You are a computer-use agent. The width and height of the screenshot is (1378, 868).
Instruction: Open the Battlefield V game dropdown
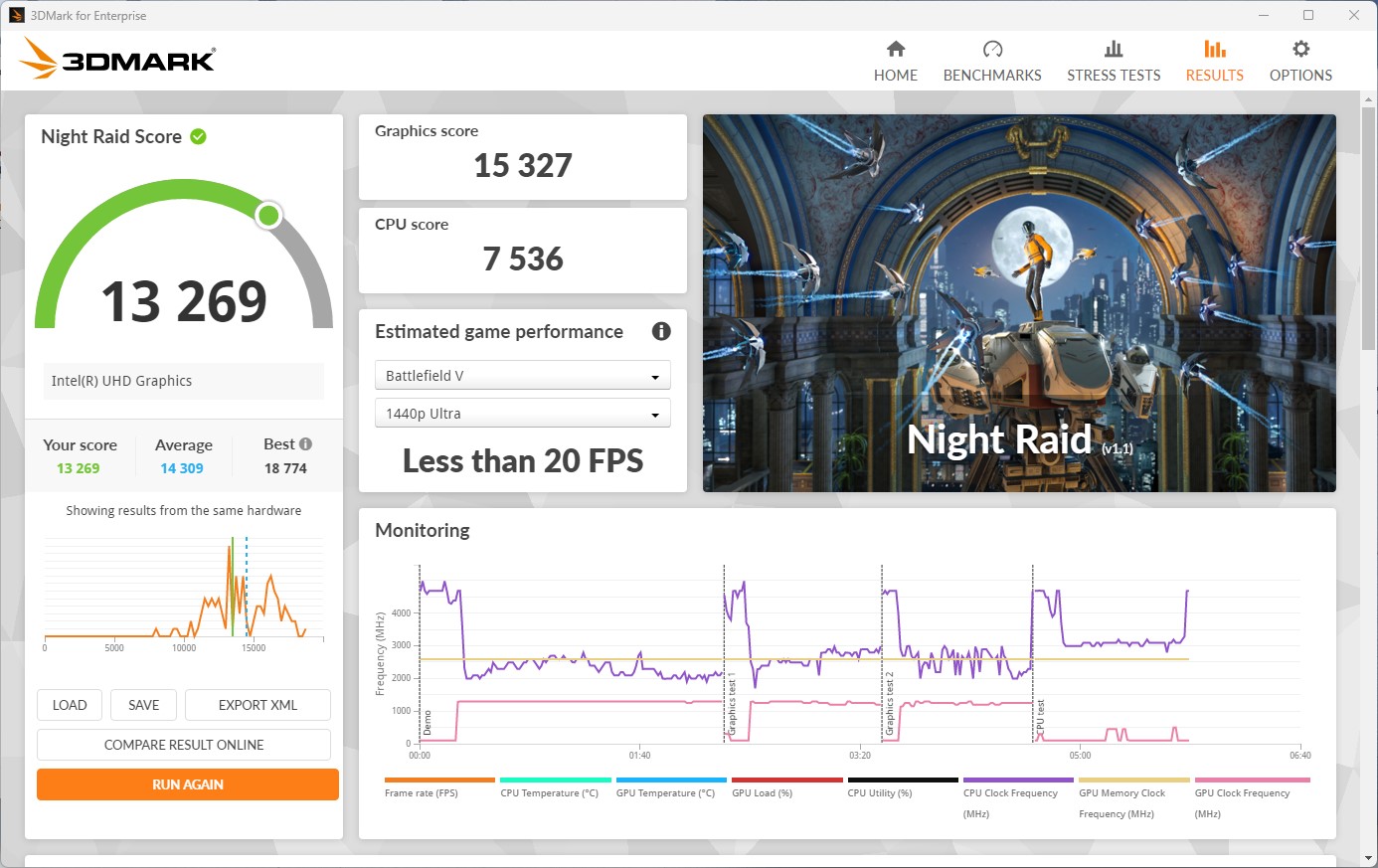523,376
